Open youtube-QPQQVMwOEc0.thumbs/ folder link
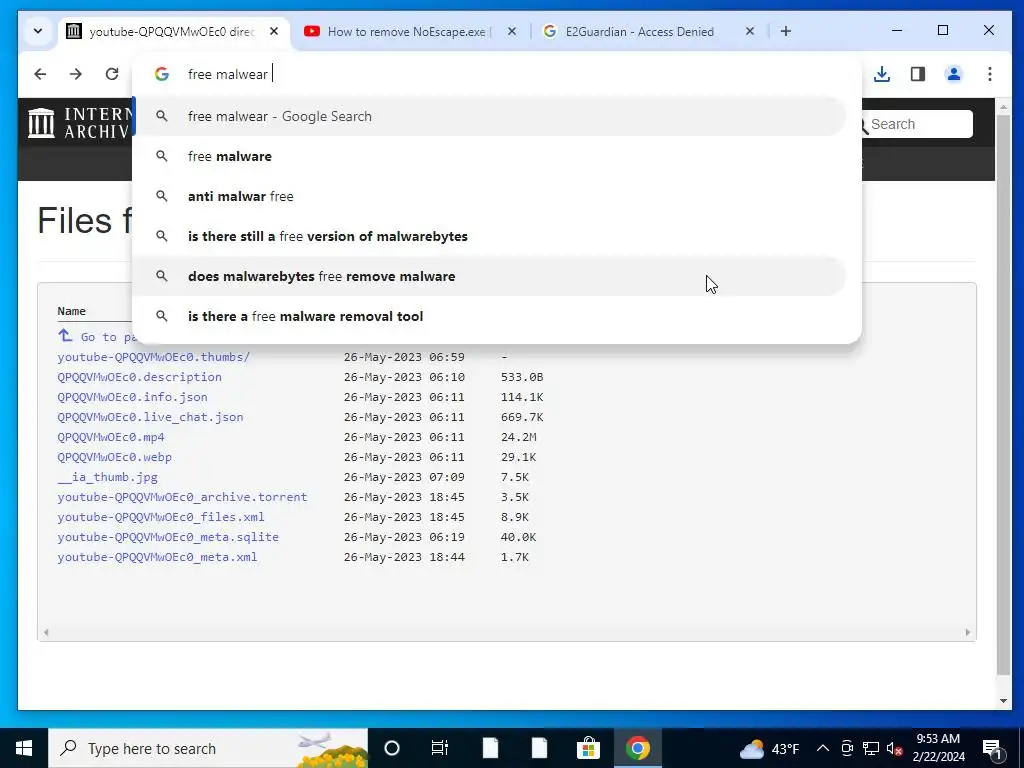 coord(153,357)
